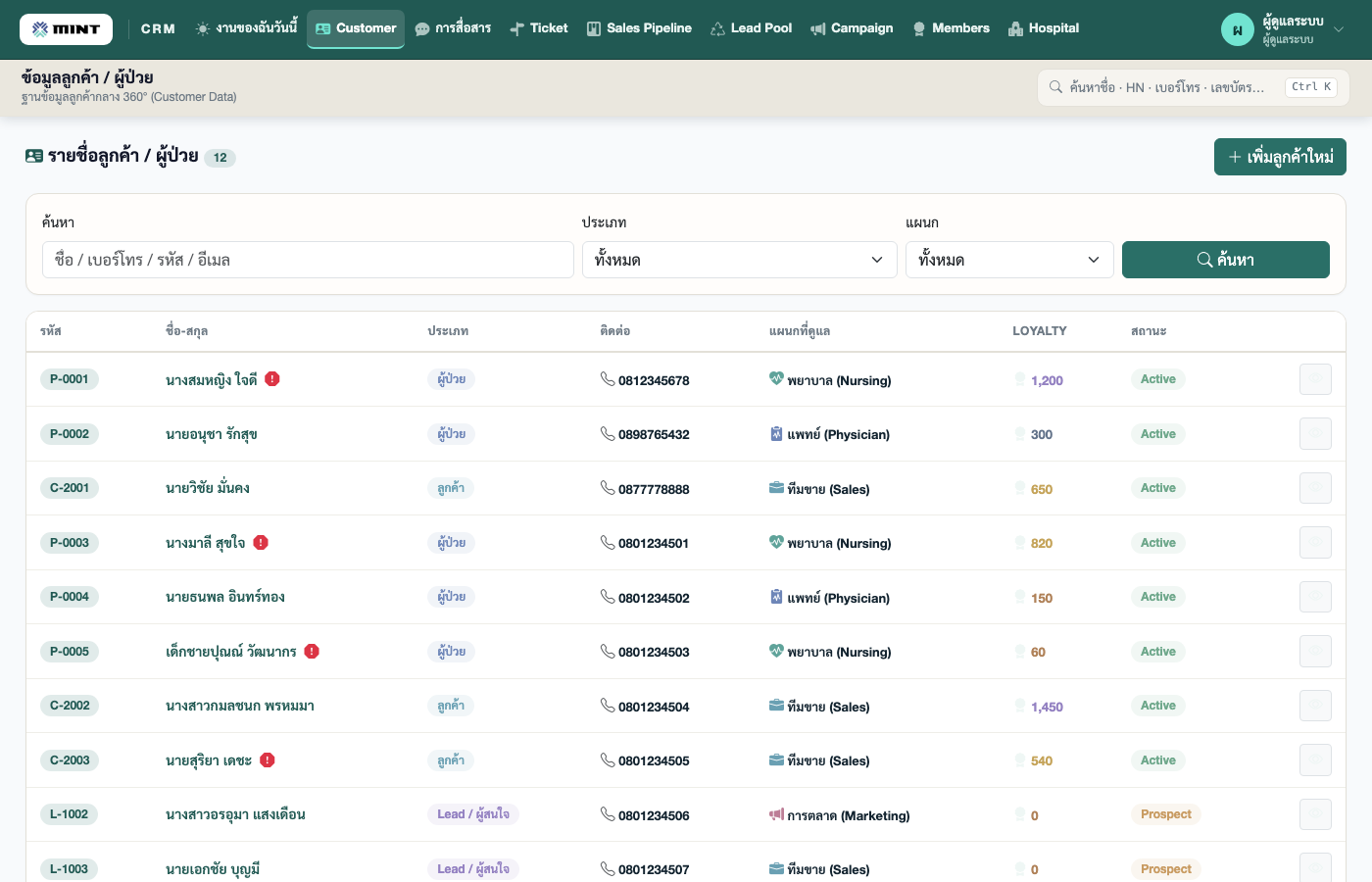Open Hospital section
The height and width of the screenshot is (882, 1372).
click(x=1044, y=28)
